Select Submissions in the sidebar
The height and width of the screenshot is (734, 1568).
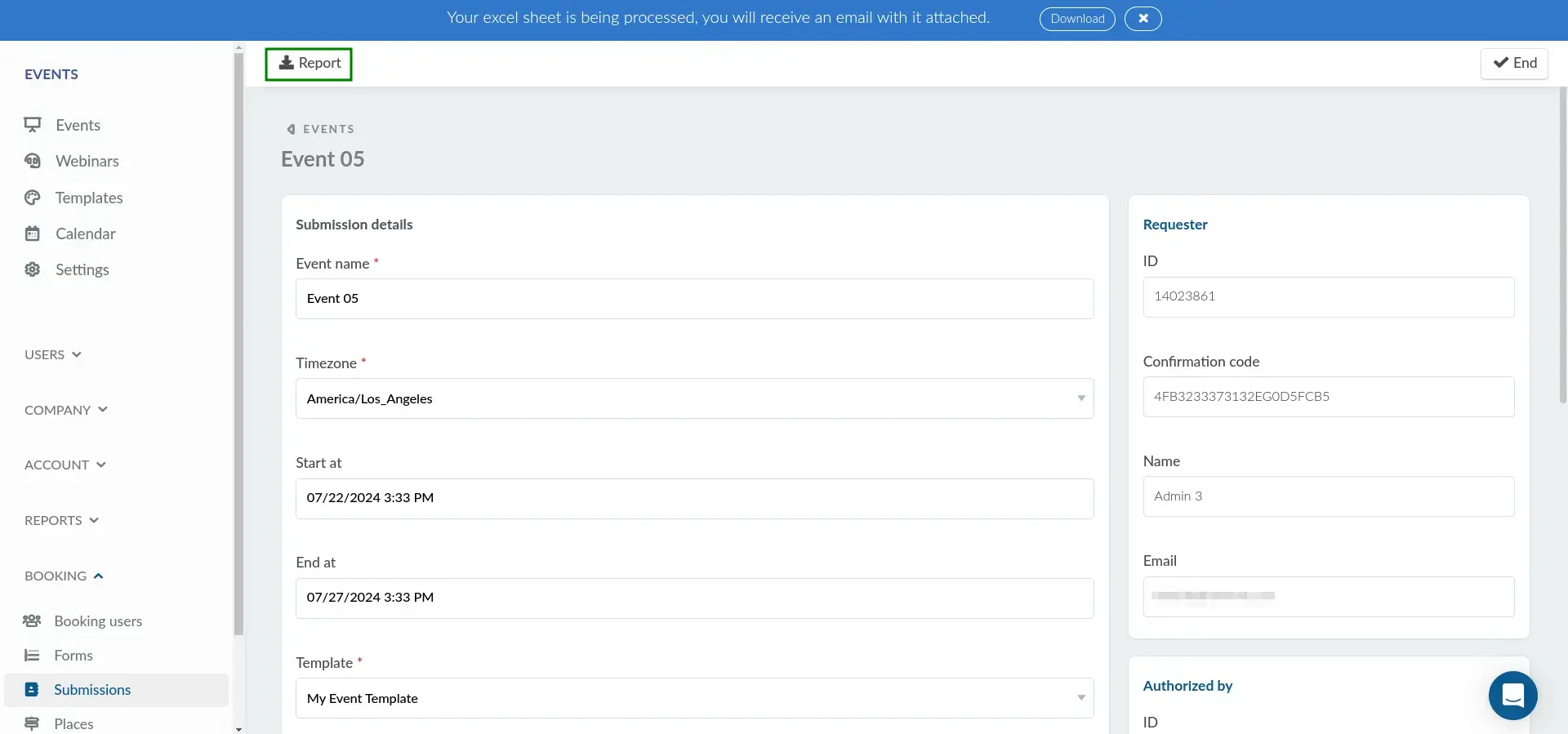coord(117,690)
